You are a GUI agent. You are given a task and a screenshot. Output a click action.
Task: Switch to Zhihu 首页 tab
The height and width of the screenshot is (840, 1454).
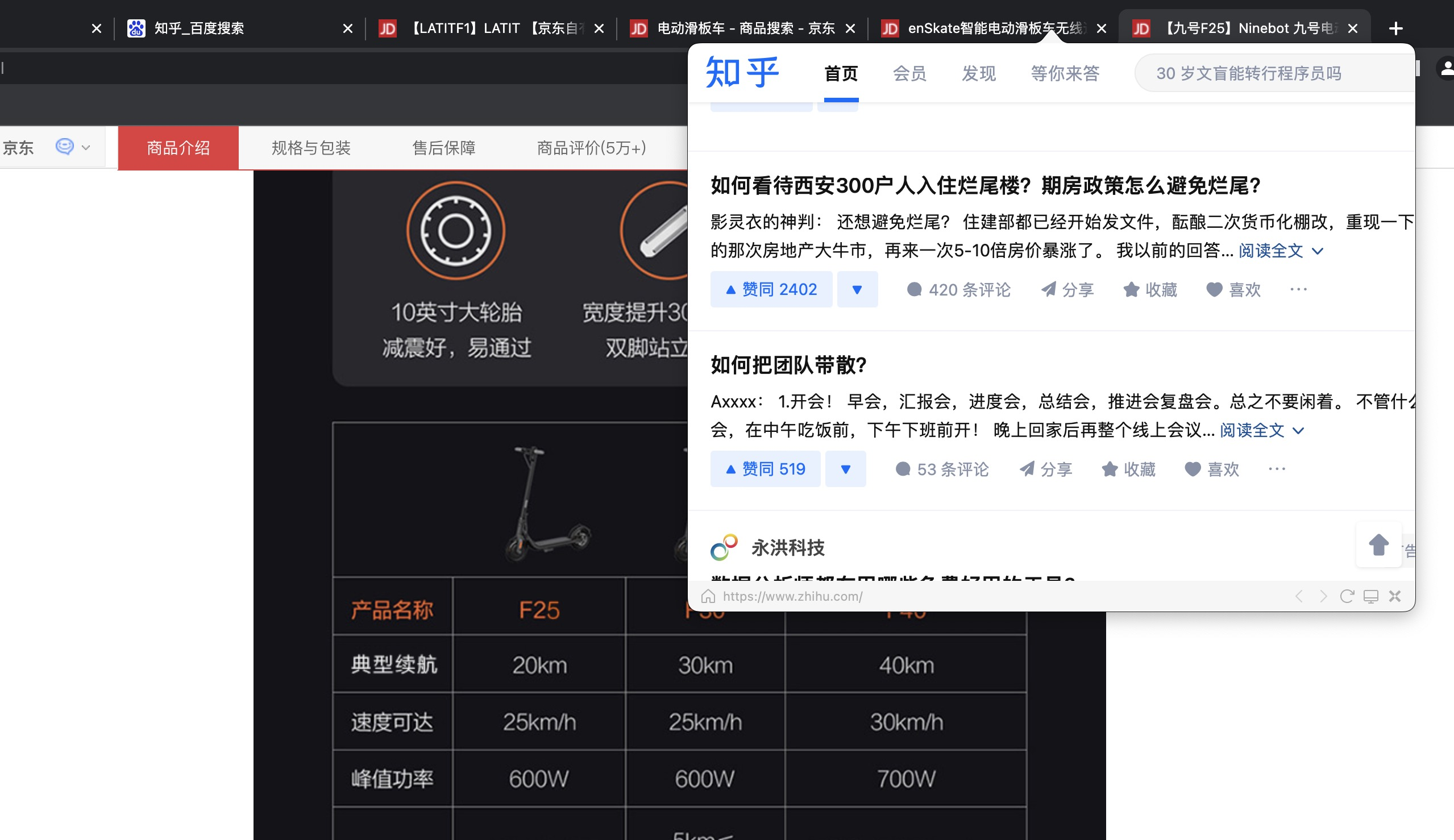(841, 73)
